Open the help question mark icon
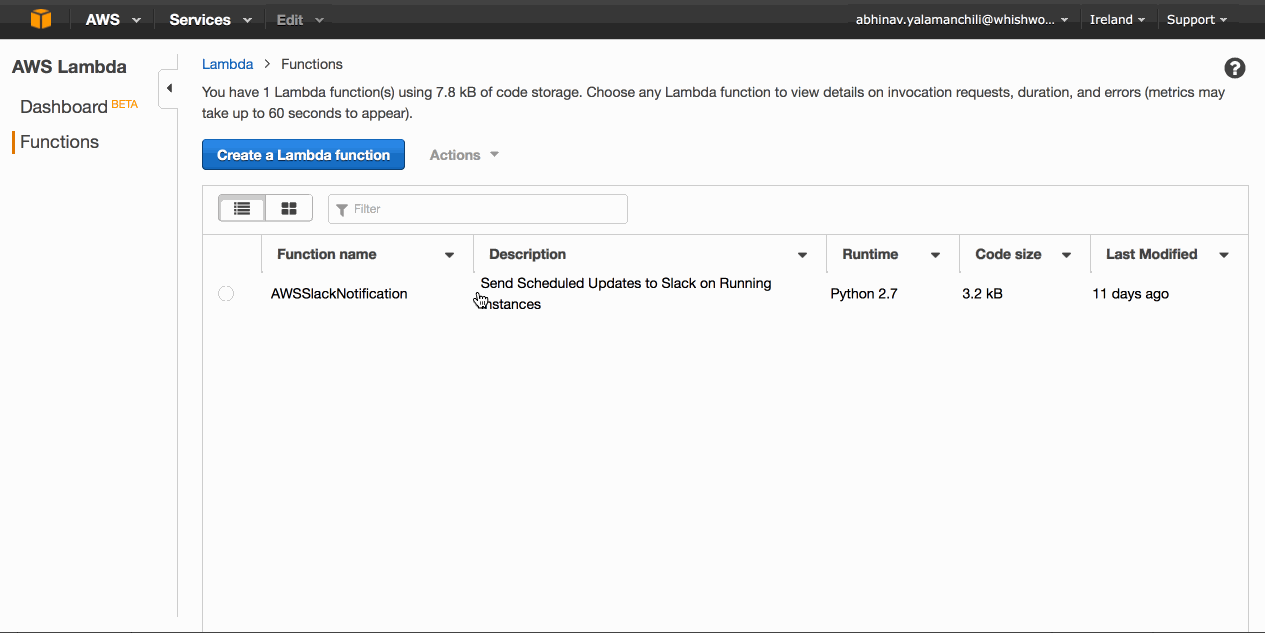The height and width of the screenshot is (633, 1265). (1235, 68)
